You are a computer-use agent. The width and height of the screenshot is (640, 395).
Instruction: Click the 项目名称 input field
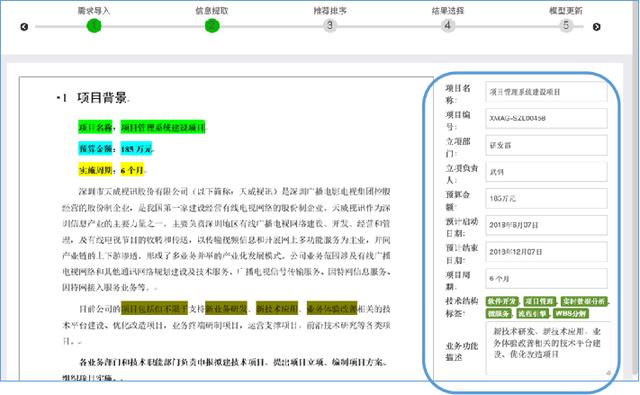(546, 92)
